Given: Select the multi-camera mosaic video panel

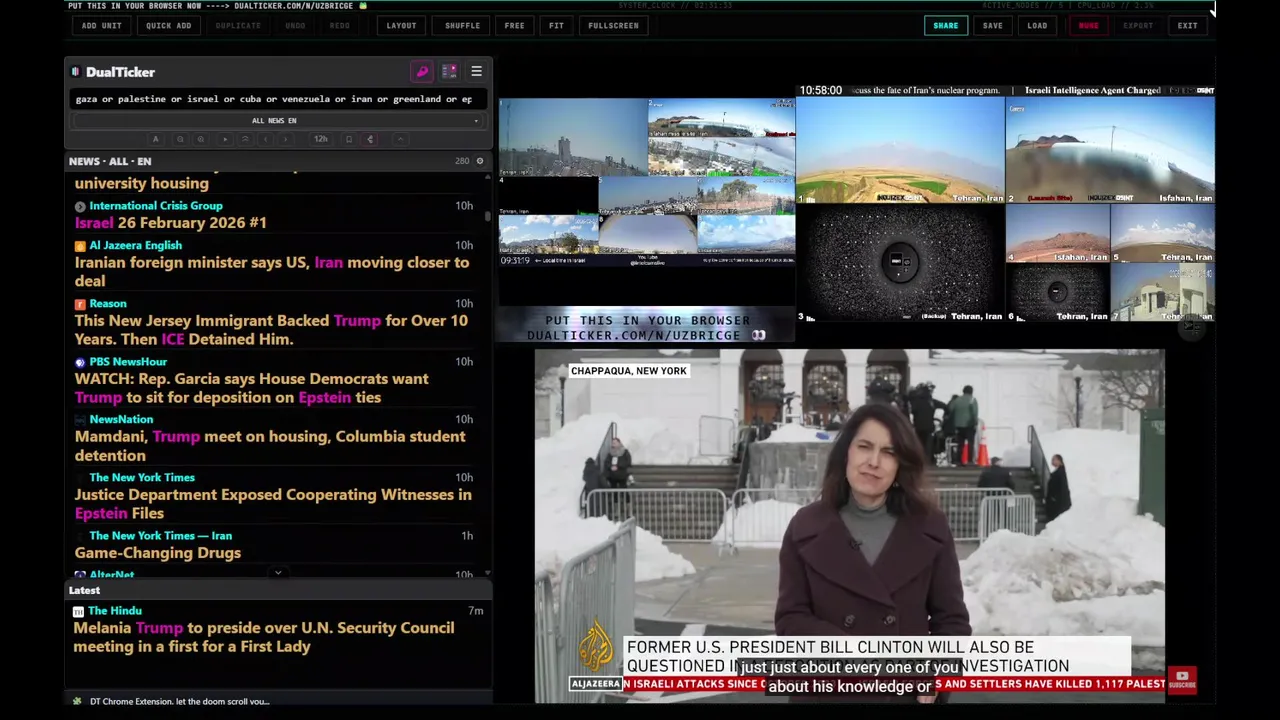Looking at the screenshot, I should click(x=647, y=183).
